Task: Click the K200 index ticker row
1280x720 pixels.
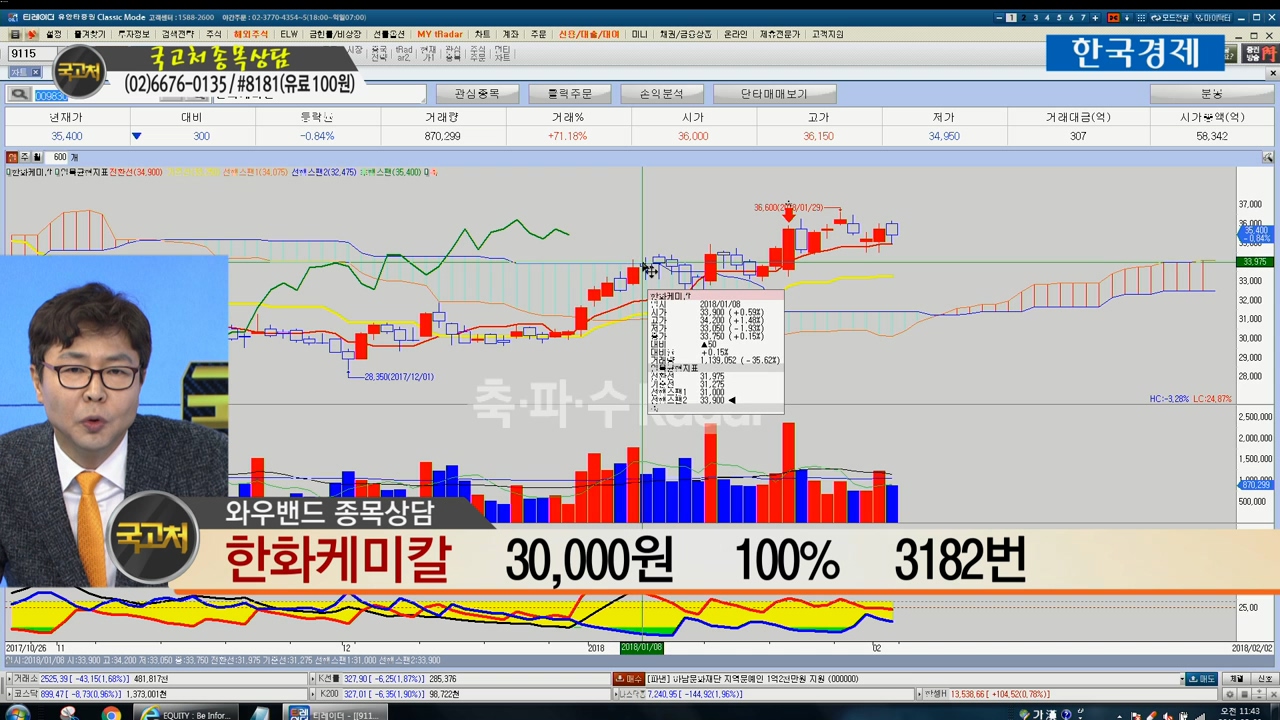Action: pyautogui.click(x=460, y=694)
